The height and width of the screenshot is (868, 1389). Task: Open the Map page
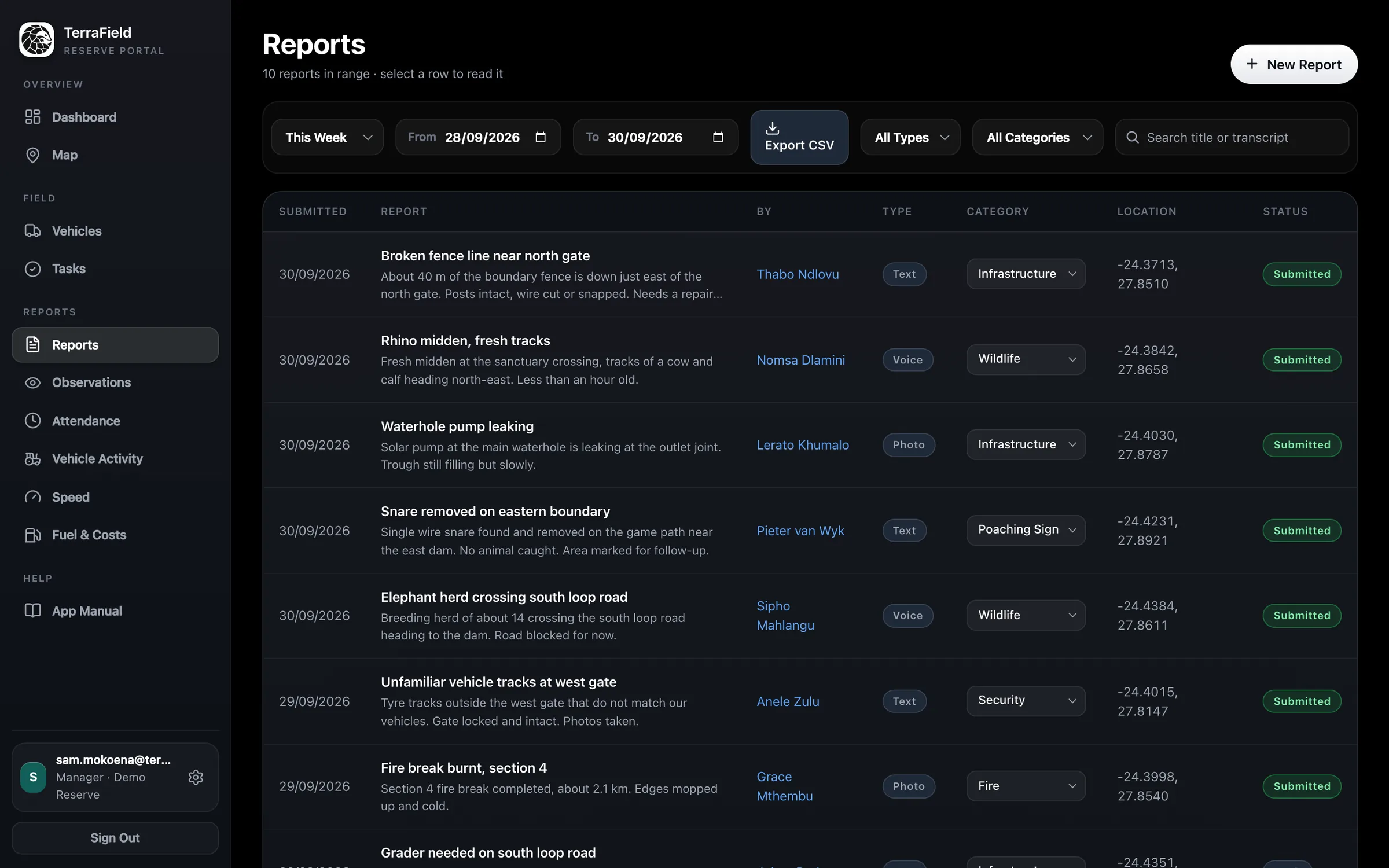[115, 155]
